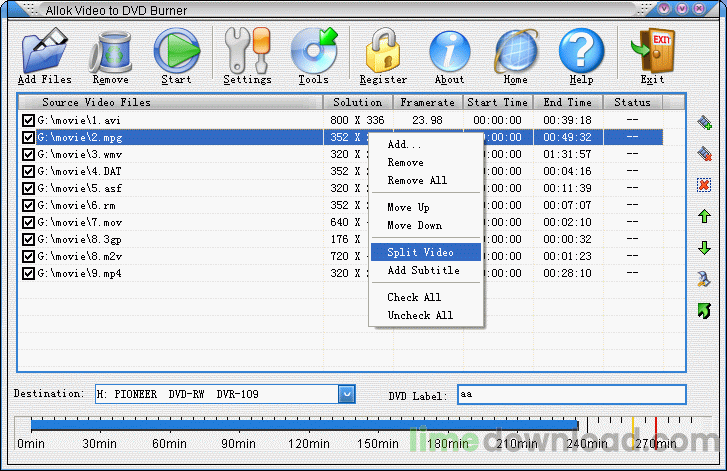Click the DVD Label text field
Screen dimensions: 727x471
(571, 394)
